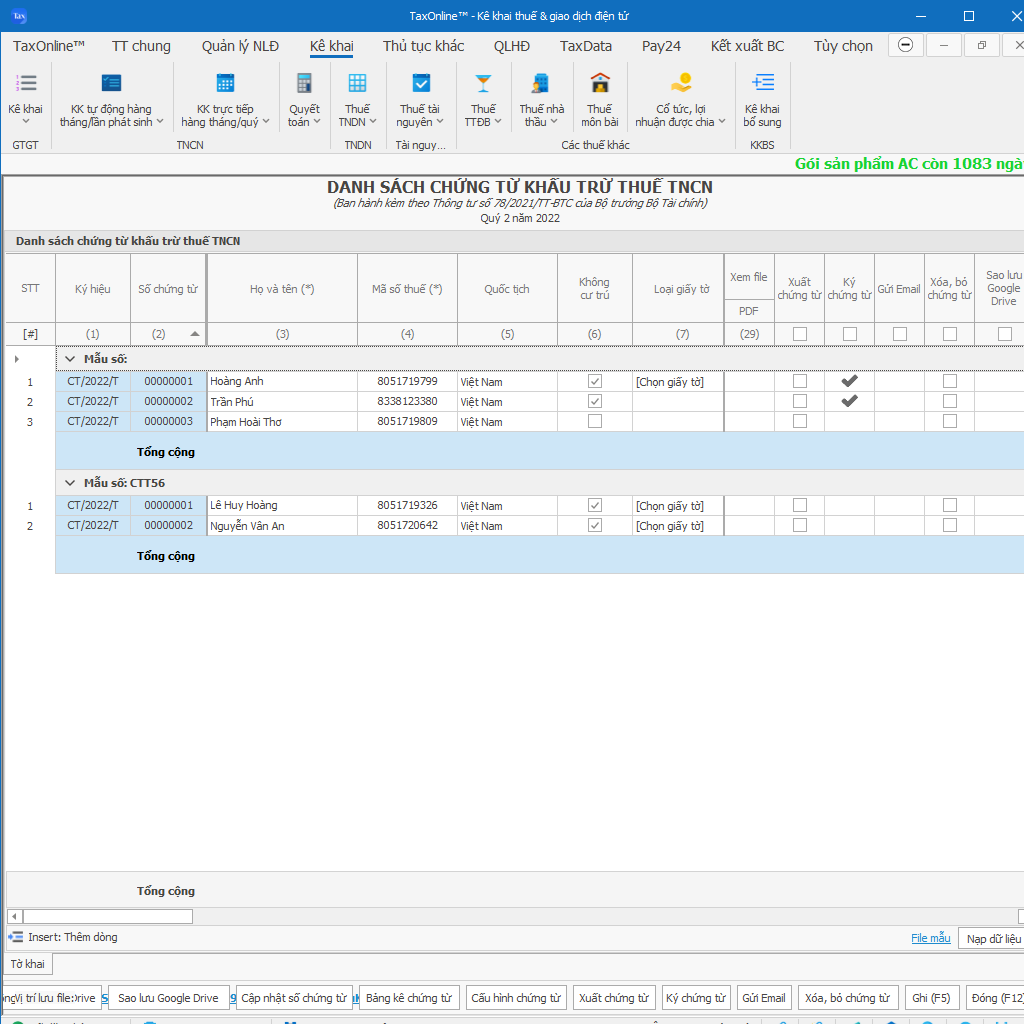
Task: Enable the Gửi Email column checkbox
Action: [x=898, y=335]
